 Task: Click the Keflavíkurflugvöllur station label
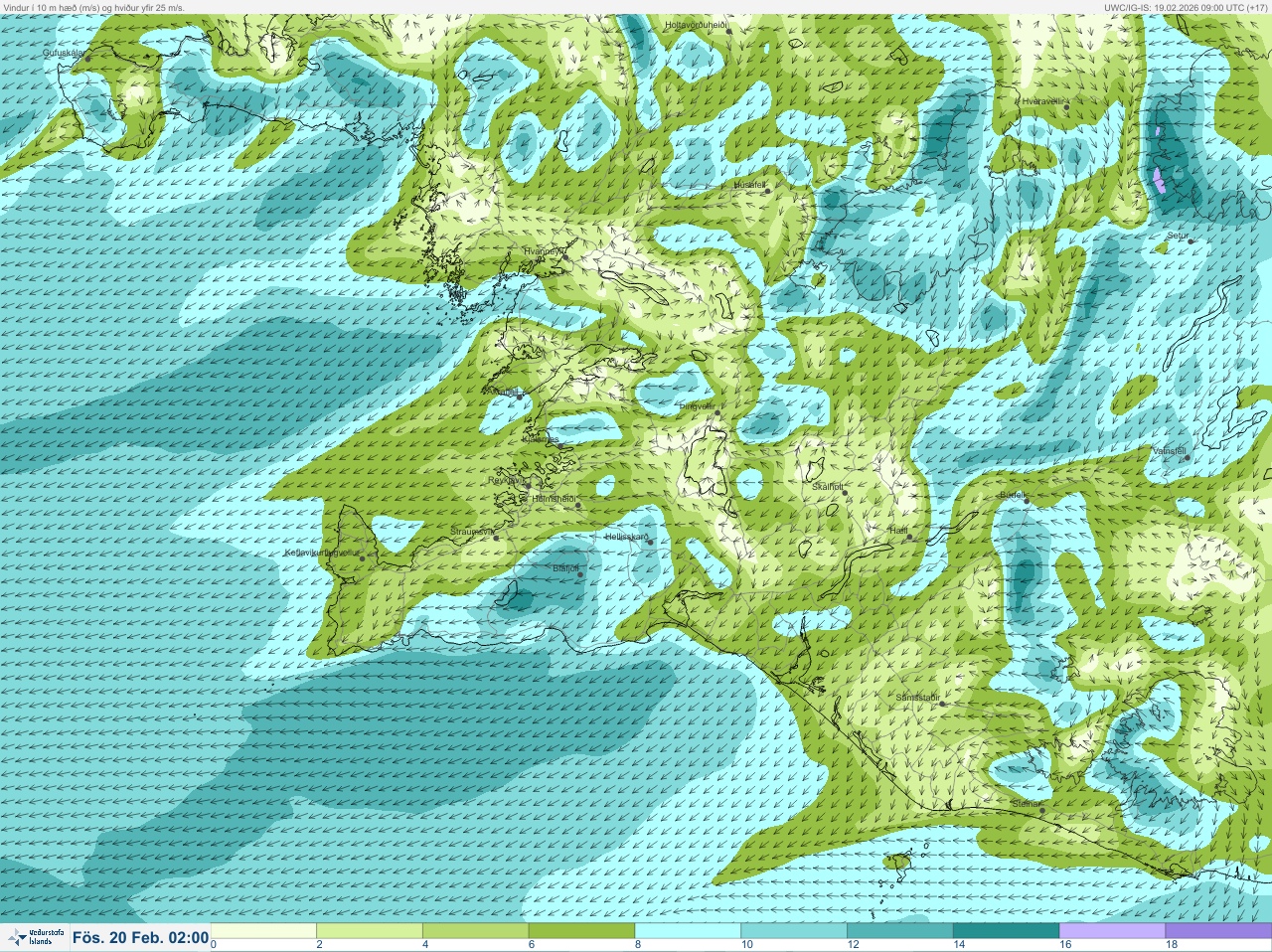(x=323, y=553)
